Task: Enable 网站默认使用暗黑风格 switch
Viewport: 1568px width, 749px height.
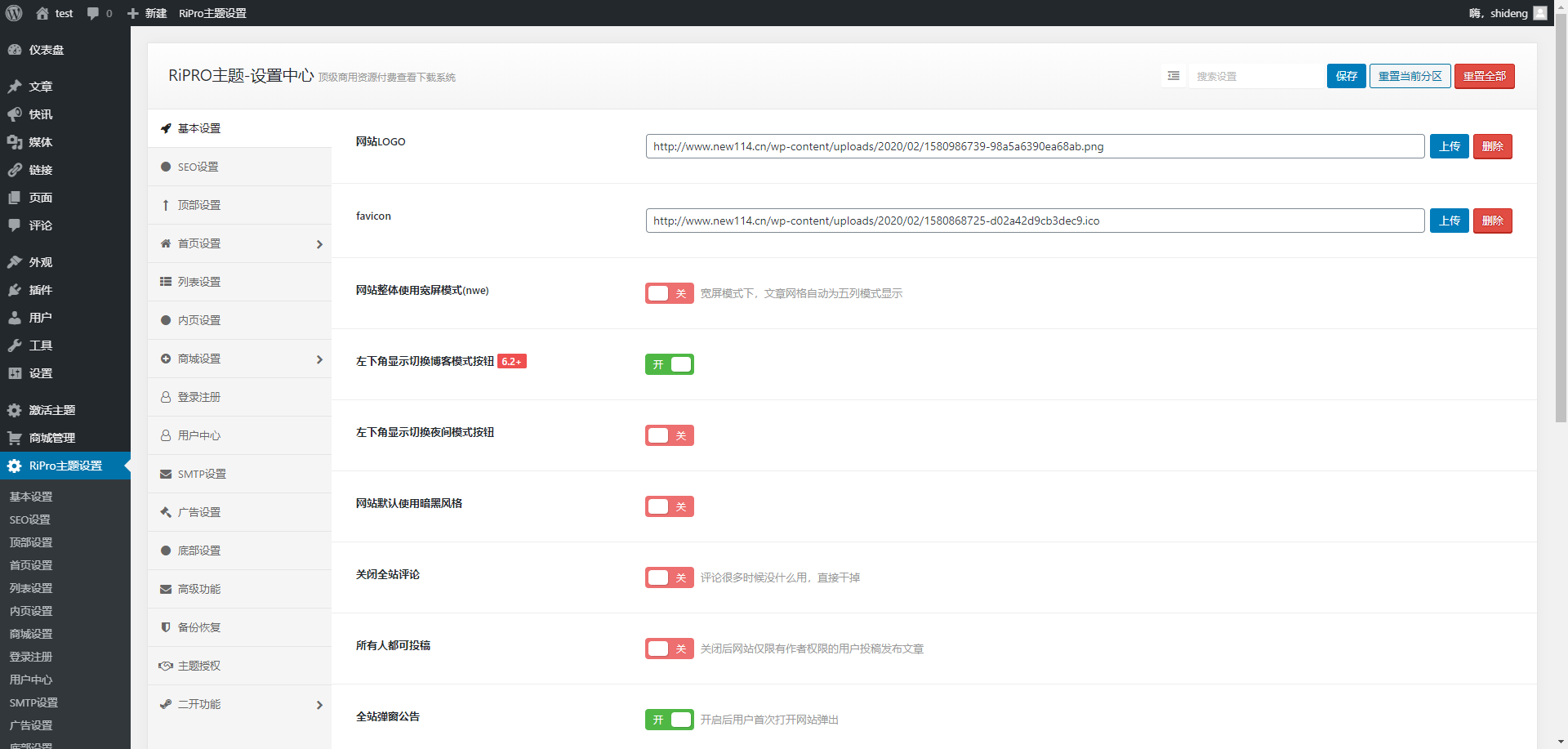Action: (670, 506)
